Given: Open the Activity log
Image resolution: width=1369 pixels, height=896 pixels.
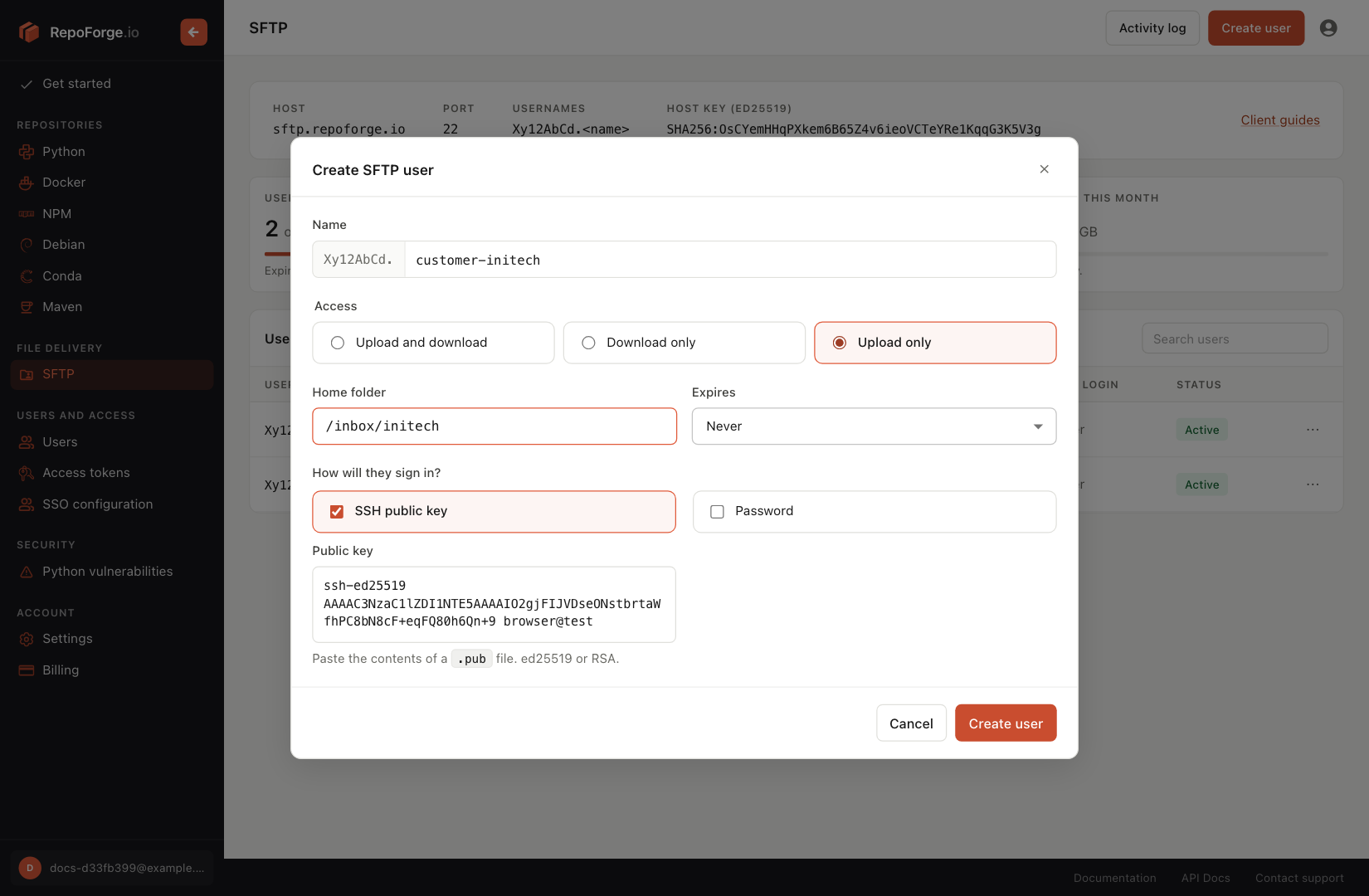Looking at the screenshot, I should tap(1152, 28).
